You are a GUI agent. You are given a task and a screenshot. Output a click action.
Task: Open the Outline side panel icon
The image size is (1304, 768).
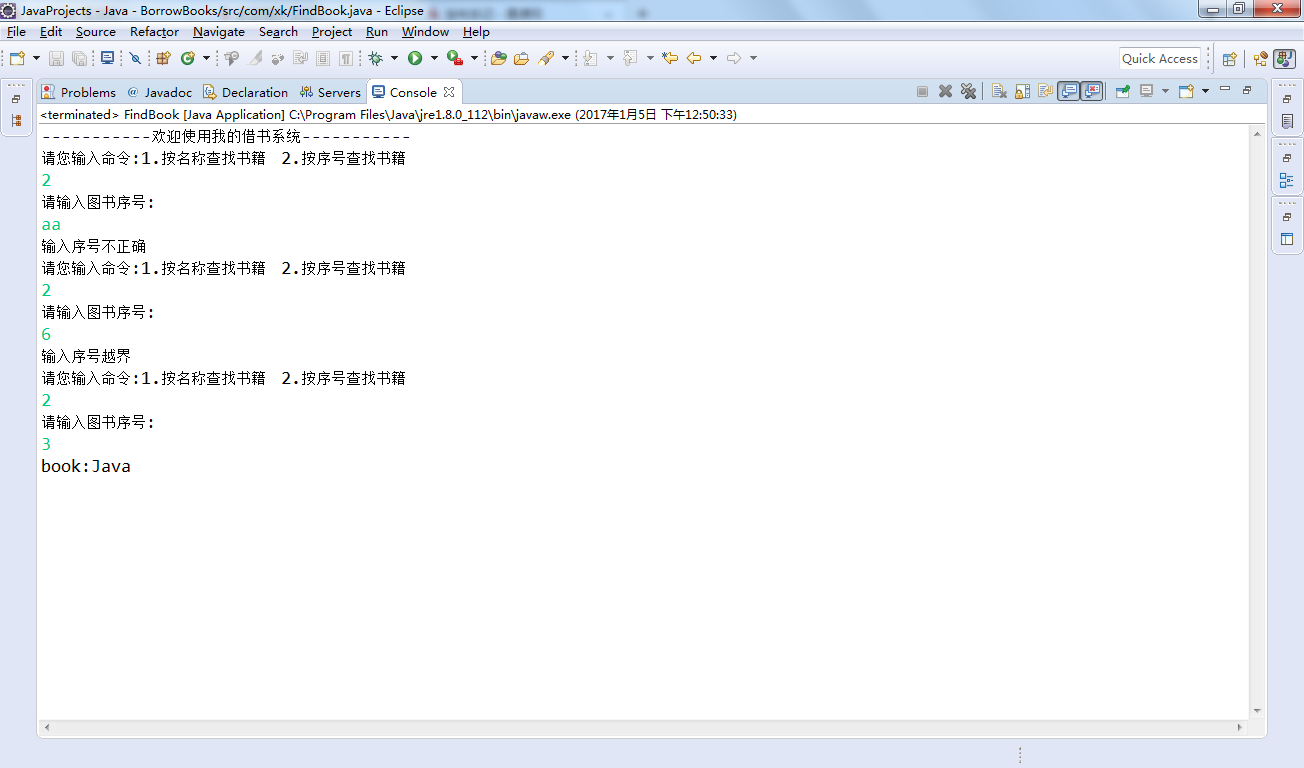[x=1287, y=181]
